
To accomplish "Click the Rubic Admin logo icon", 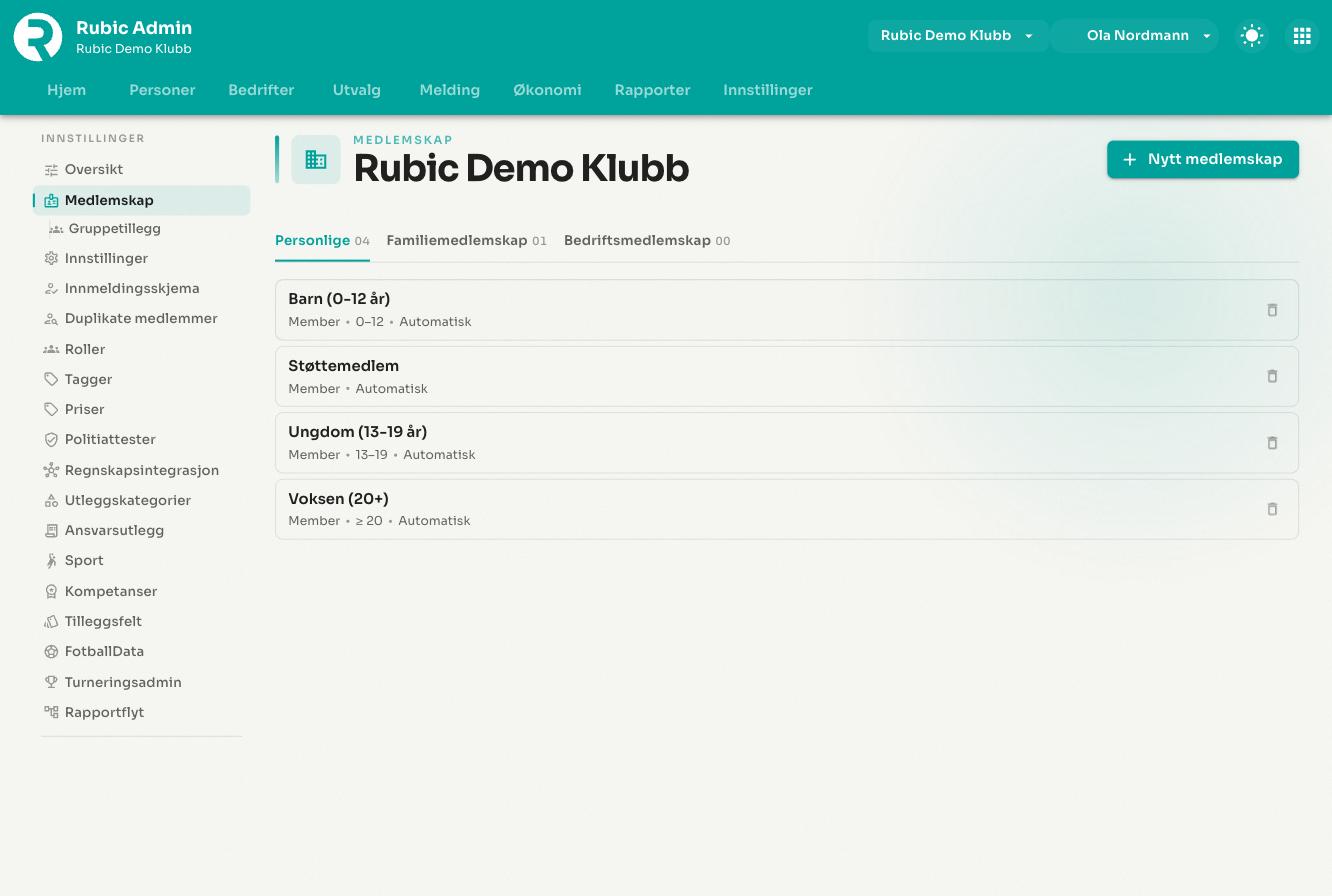I will pyautogui.click(x=38, y=36).
